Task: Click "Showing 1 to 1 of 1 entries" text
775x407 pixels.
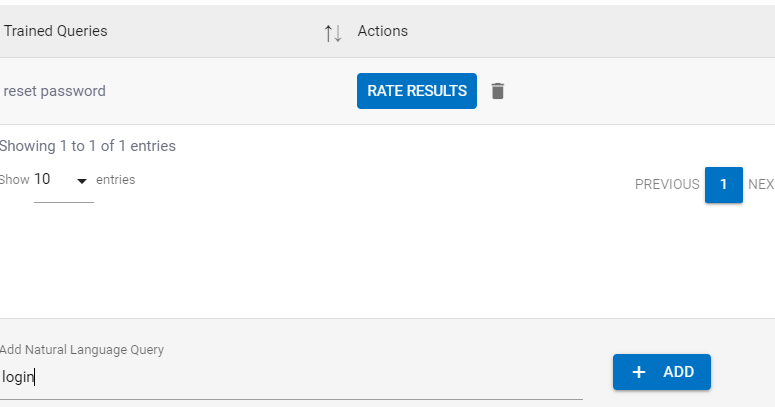Action: click(87, 146)
